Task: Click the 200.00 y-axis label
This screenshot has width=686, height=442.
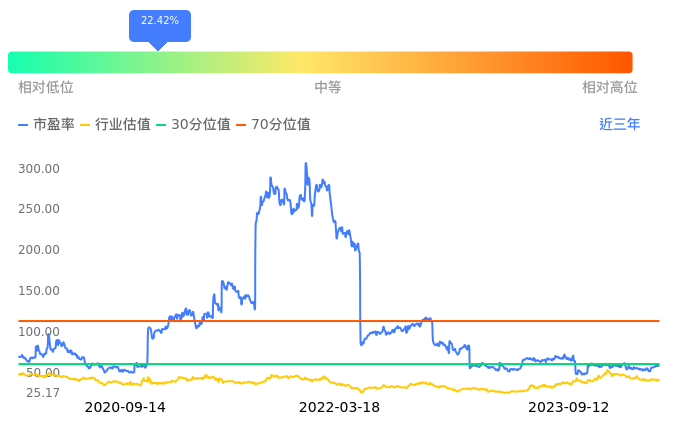Action: click(x=39, y=250)
